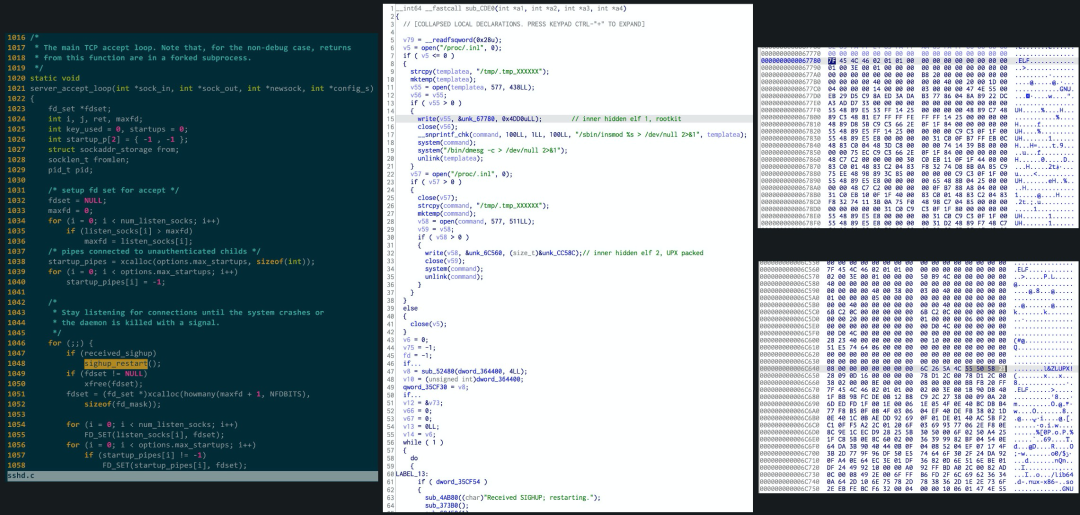This screenshot has height=515, width=1080.
Task: Click 'strcpy(templatea, "/tmp/.tmp_XXXXXX");' line
Action: point(479,72)
